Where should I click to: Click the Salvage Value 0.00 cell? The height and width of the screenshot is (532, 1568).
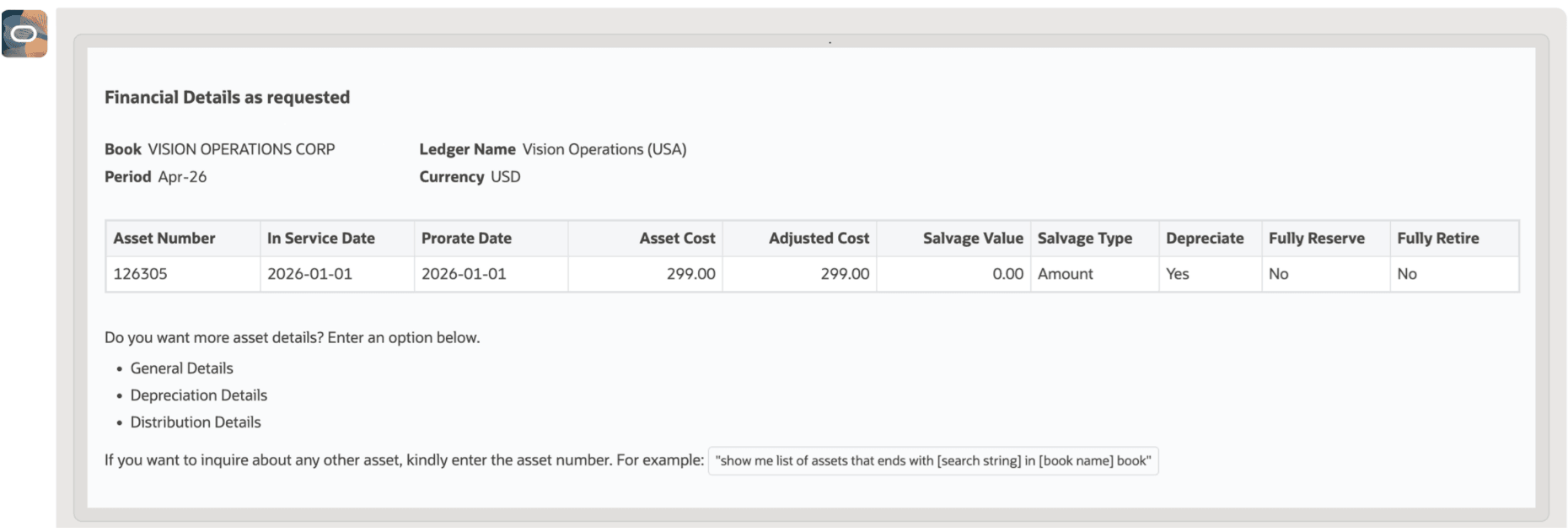(x=953, y=274)
